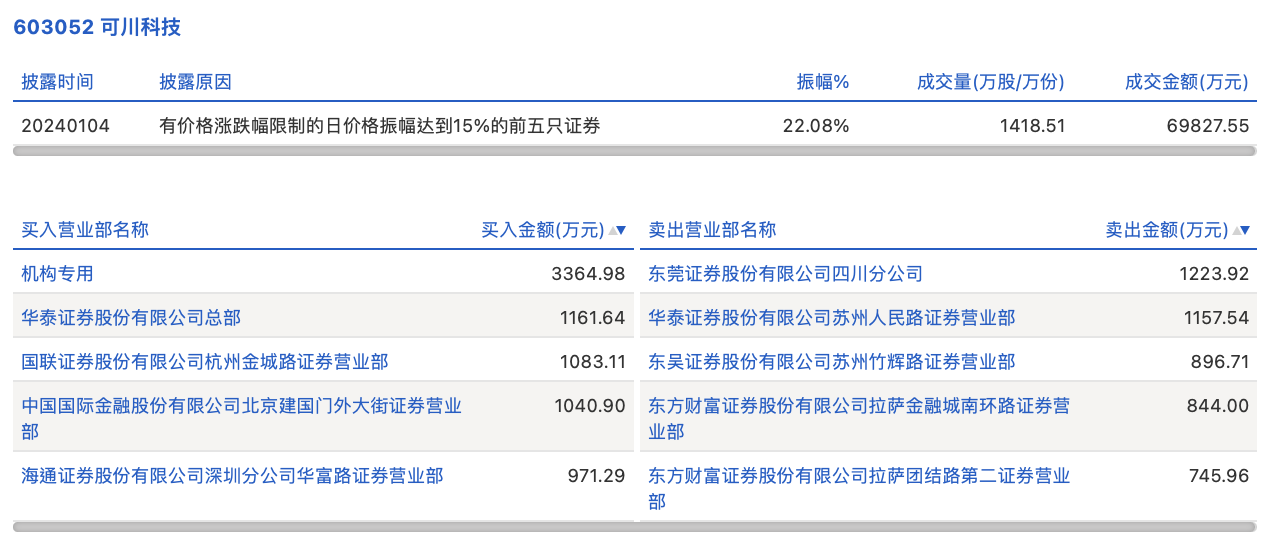This screenshot has width=1264, height=548.
Task: Select 国联证券杭州金城路证券营业部 link
Action: click(205, 361)
